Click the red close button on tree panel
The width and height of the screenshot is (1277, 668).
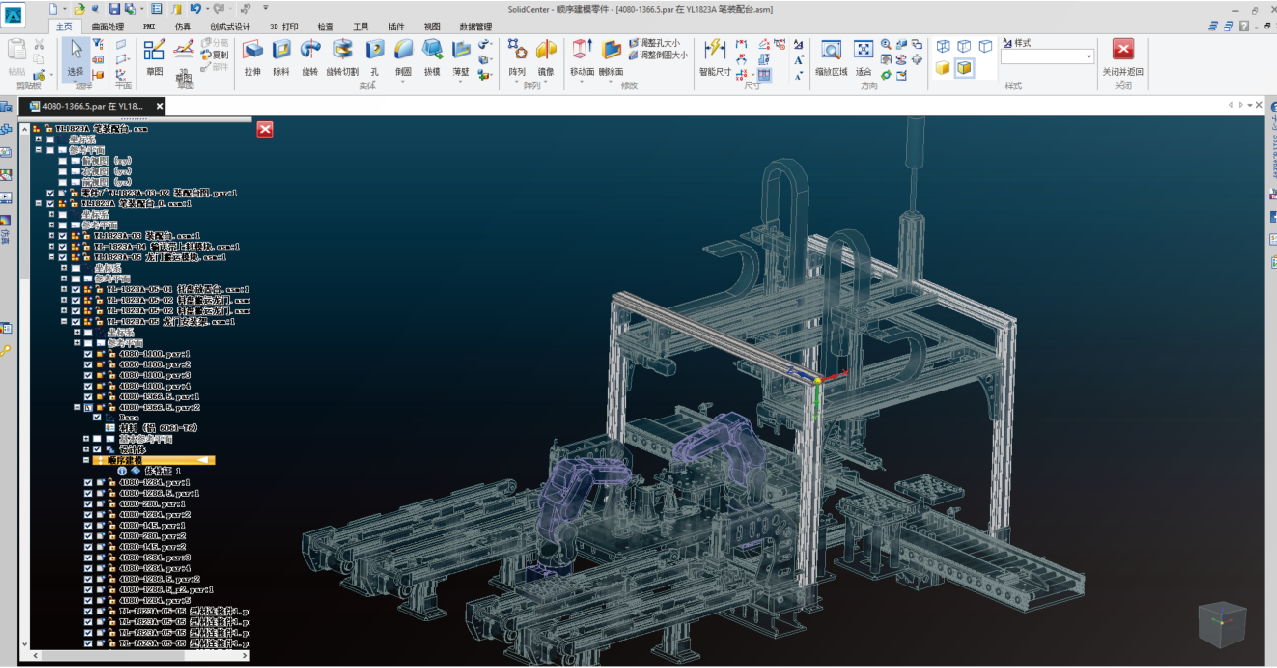(x=265, y=129)
